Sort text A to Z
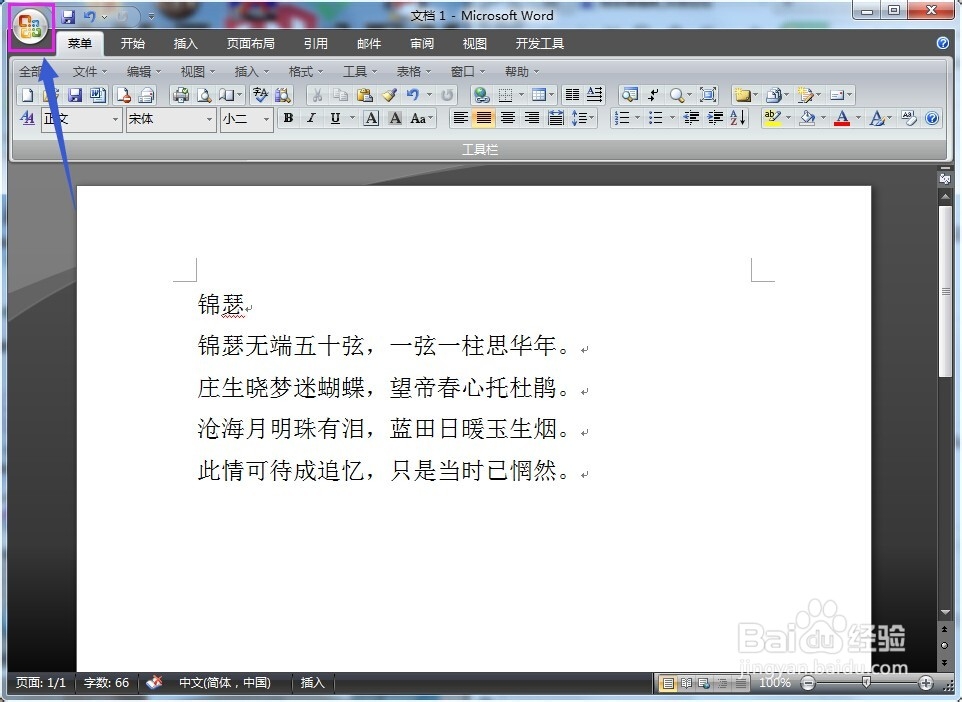 coord(738,118)
